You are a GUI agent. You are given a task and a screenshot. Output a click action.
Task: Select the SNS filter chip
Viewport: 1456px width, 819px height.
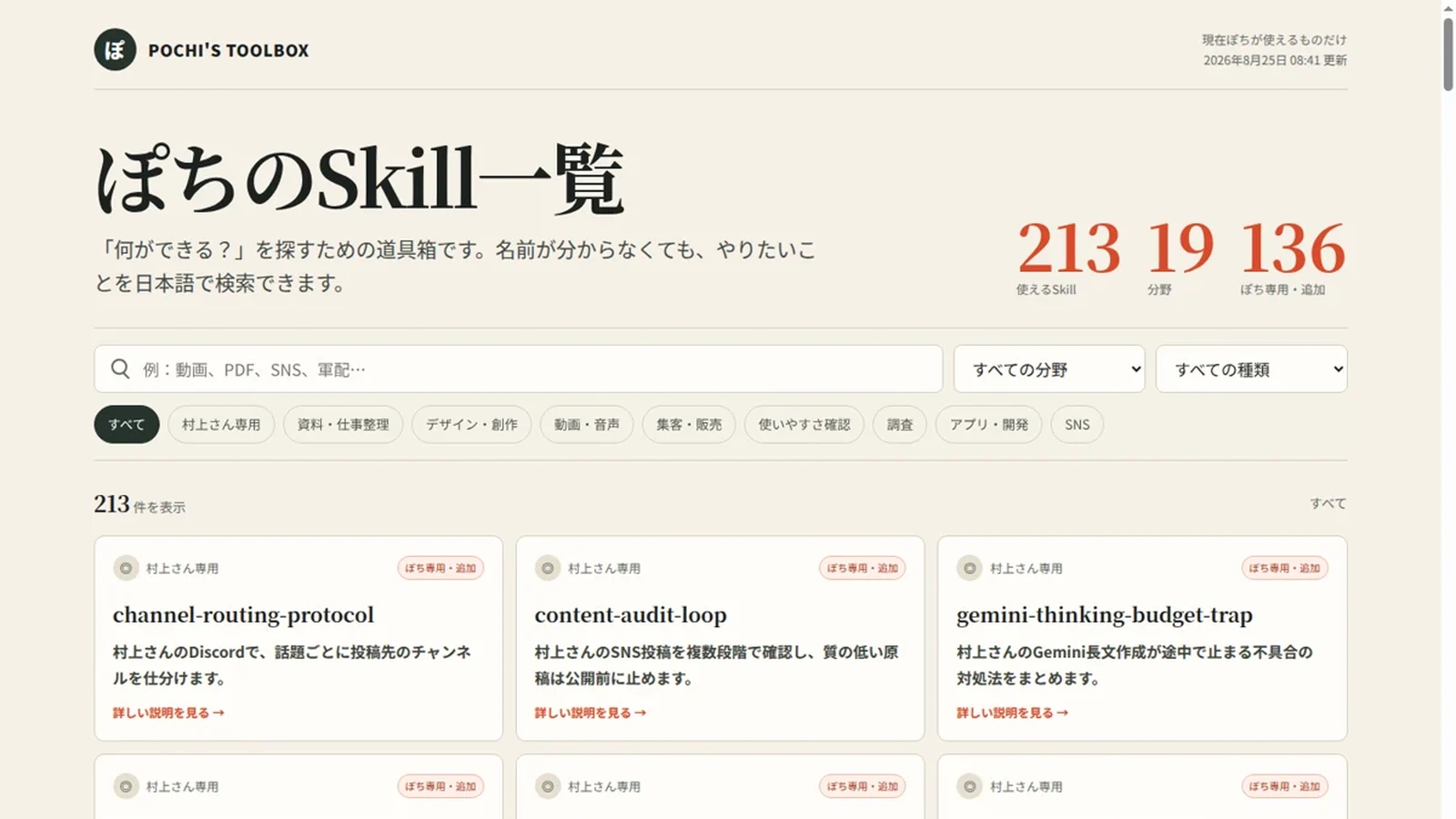[x=1077, y=424]
